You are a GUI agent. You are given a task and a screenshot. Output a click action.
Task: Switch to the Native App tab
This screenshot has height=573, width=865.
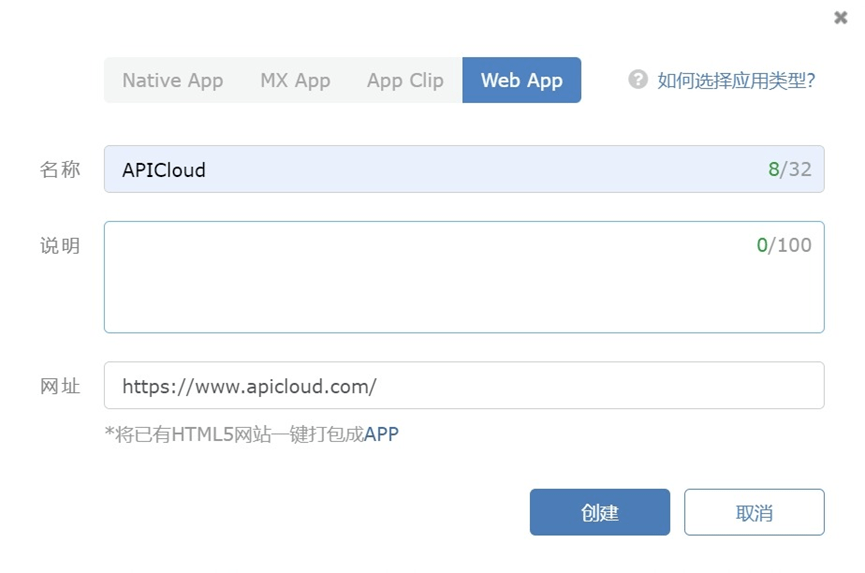pos(173,80)
